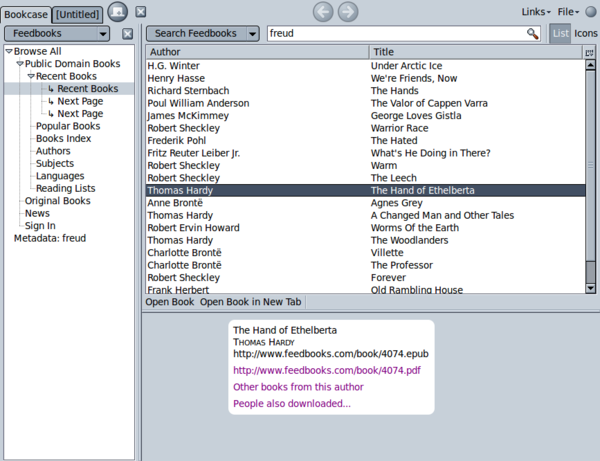This screenshot has width=600, height=461.
Task: Select the We're Friends, Now row
Action: [365, 78]
